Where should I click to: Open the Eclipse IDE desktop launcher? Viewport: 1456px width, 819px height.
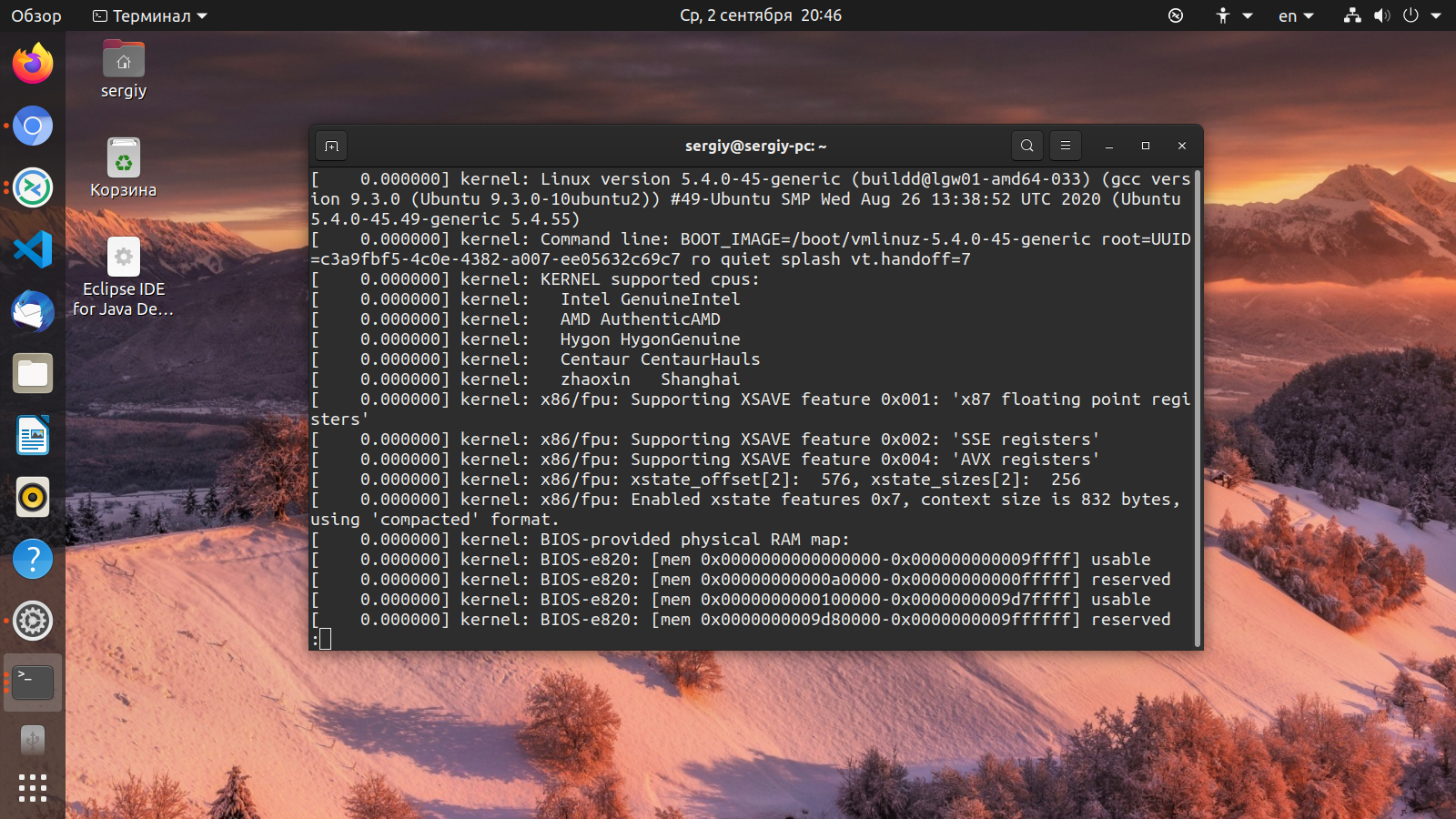124,278
